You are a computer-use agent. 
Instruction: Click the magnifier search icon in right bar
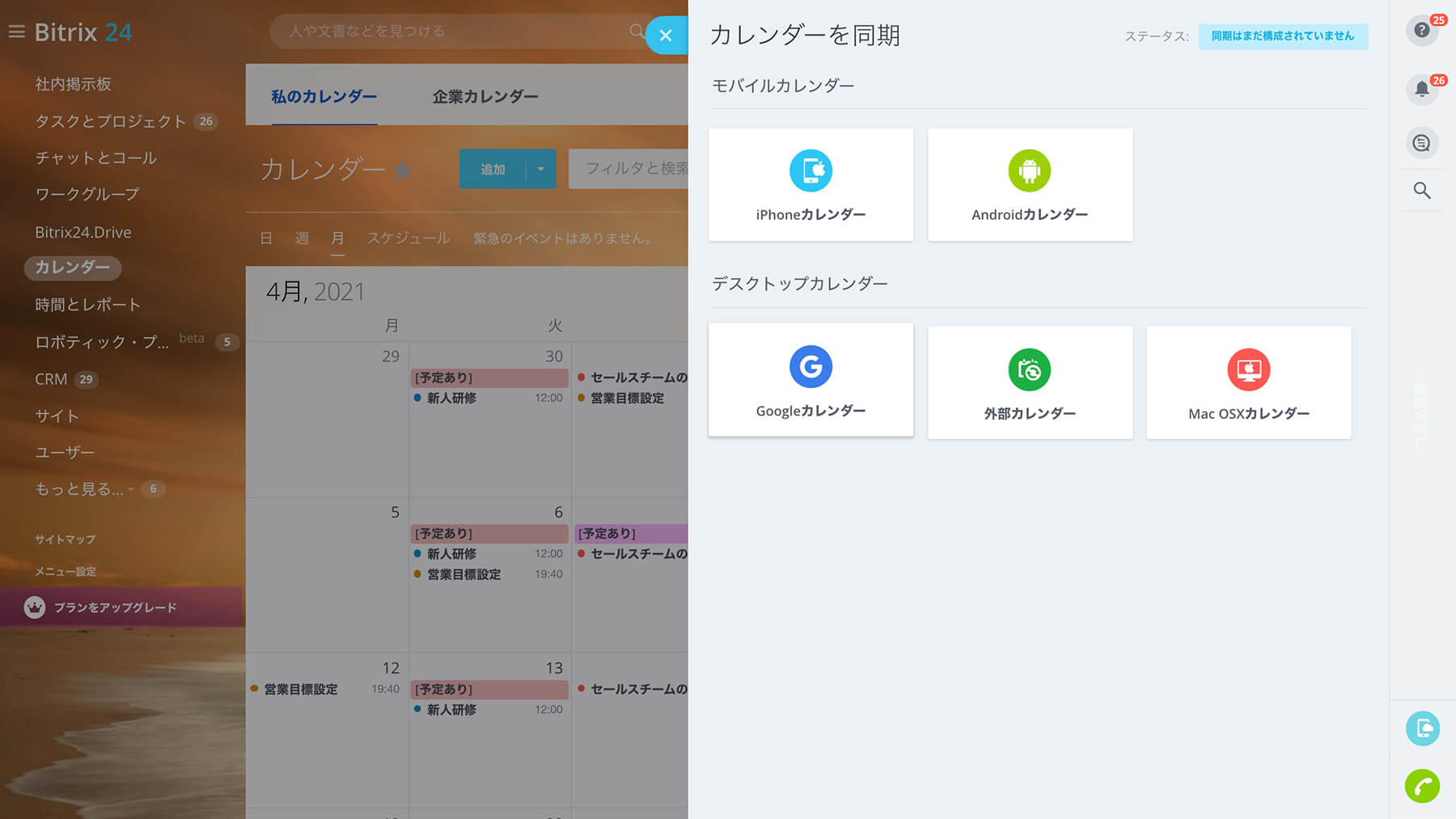1421,191
